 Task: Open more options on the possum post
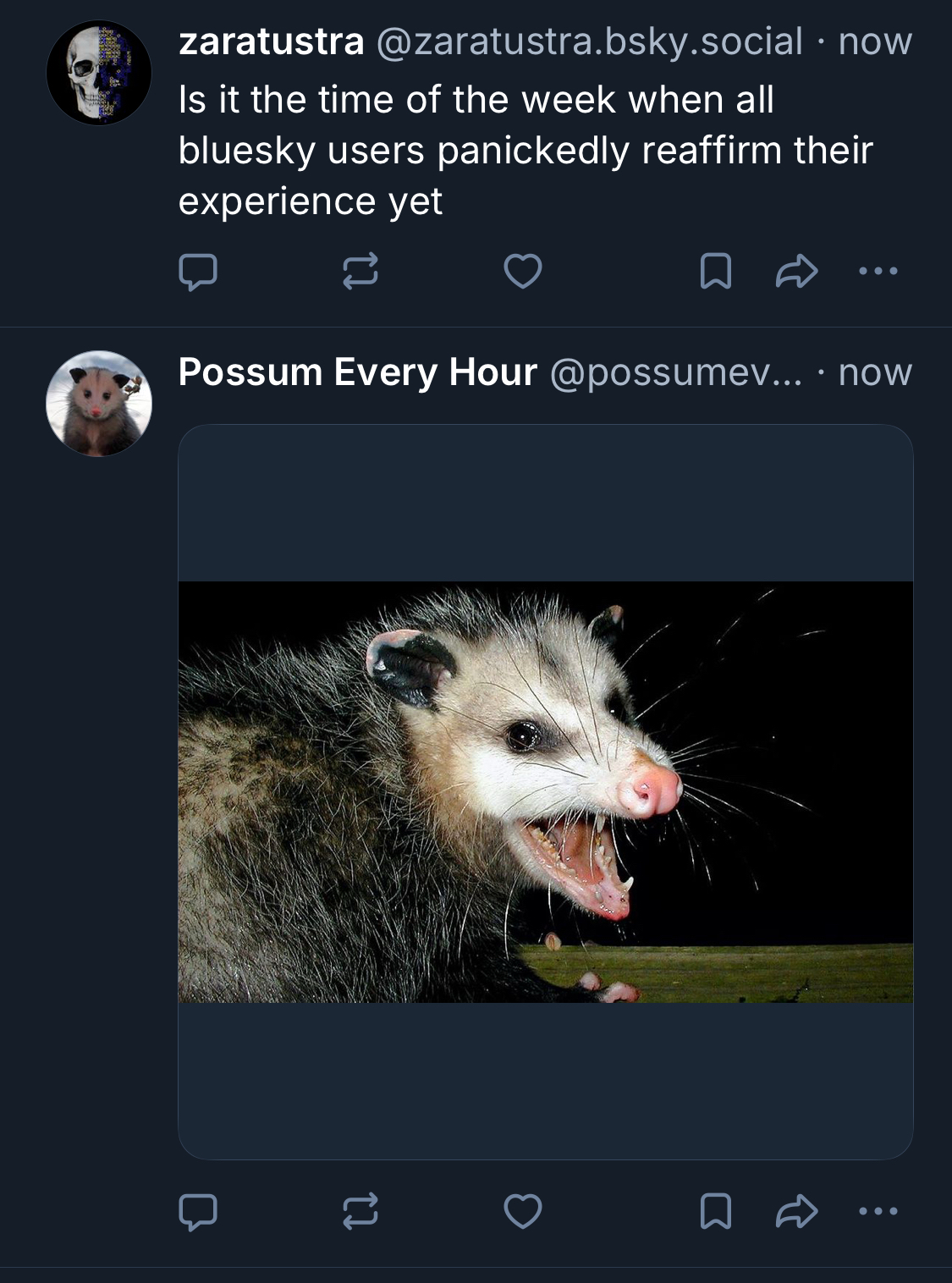click(x=878, y=1211)
